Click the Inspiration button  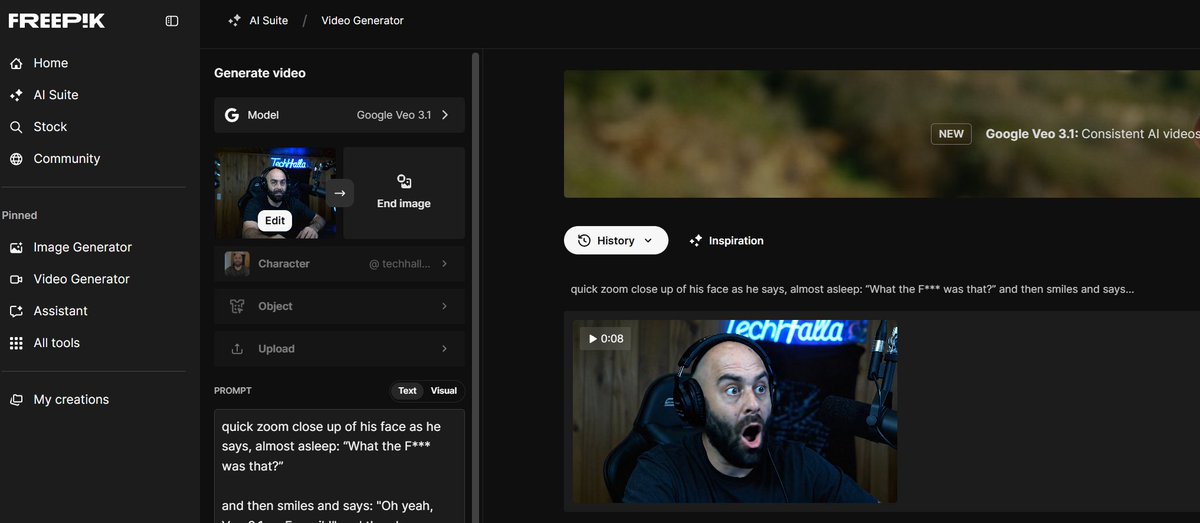pyautogui.click(x=726, y=241)
